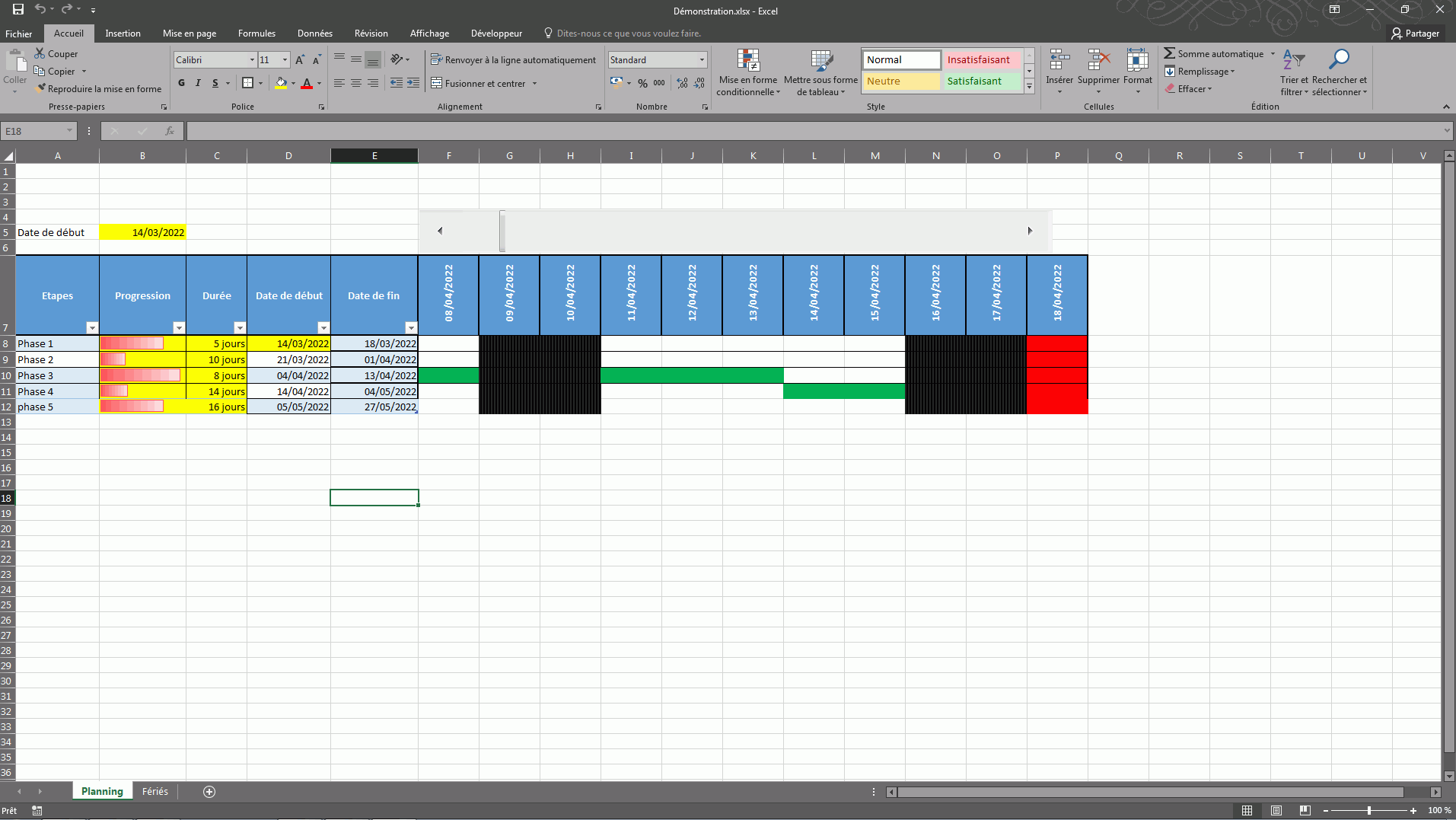This screenshot has height=820, width=1456.
Task: Click the Supprimer cells button
Action: pyautogui.click(x=1098, y=72)
